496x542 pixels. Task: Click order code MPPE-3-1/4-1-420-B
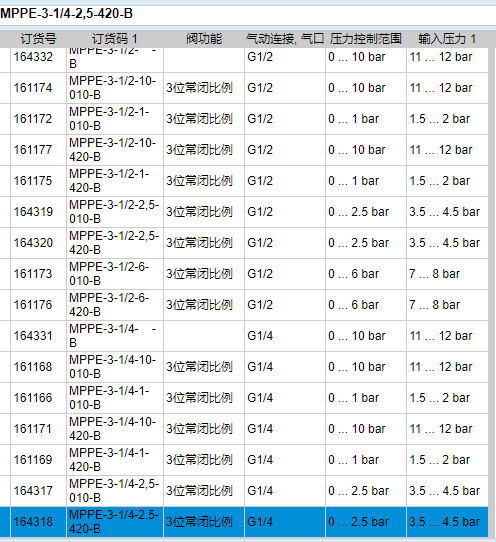pos(109,460)
